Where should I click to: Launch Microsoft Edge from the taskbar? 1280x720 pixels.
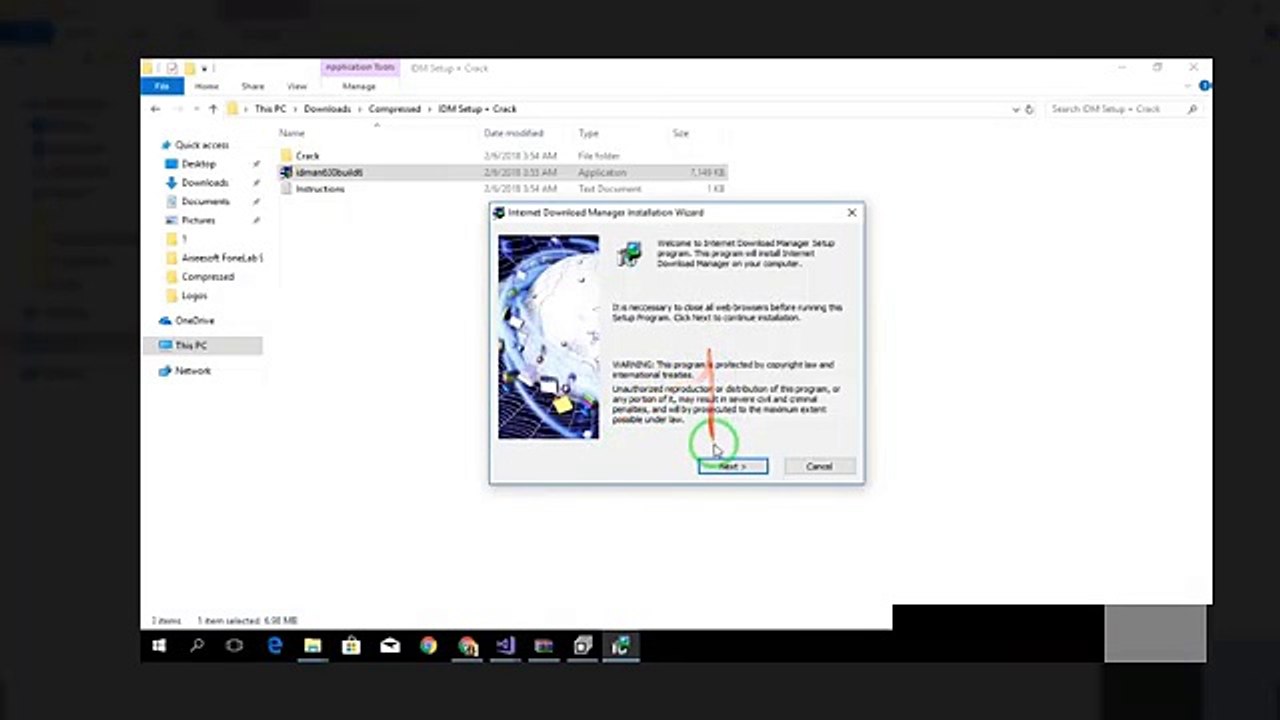click(x=274, y=646)
